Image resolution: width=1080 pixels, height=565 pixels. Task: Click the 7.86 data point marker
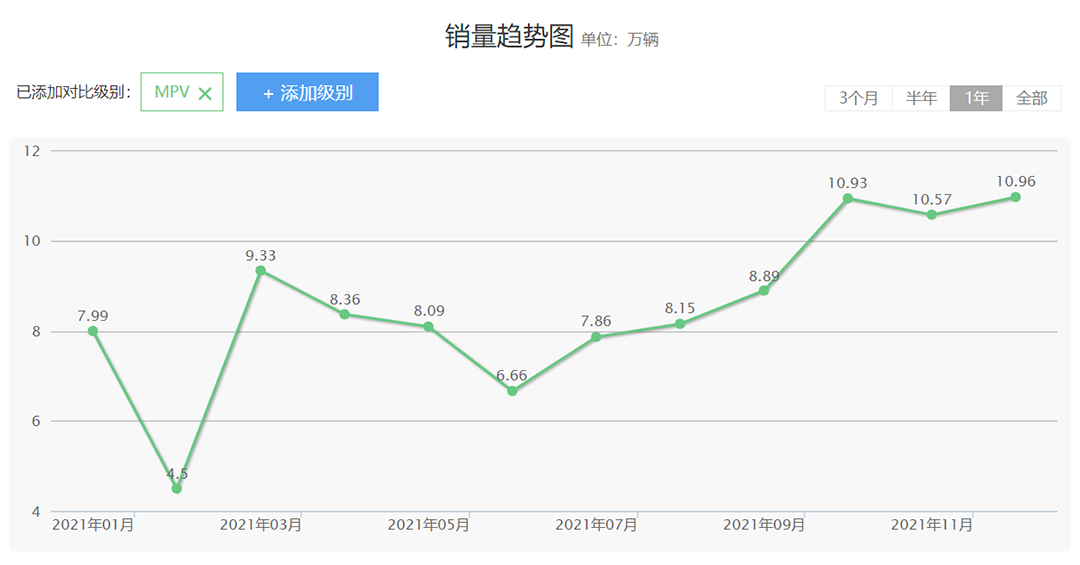[596, 337]
